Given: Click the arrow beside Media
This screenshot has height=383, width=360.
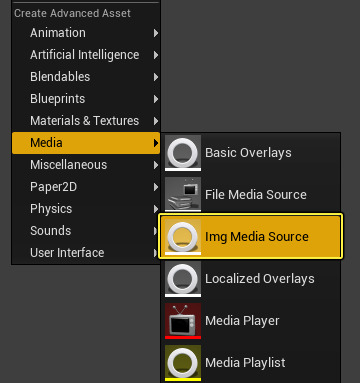Looking at the screenshot, I should pos(156,143).
